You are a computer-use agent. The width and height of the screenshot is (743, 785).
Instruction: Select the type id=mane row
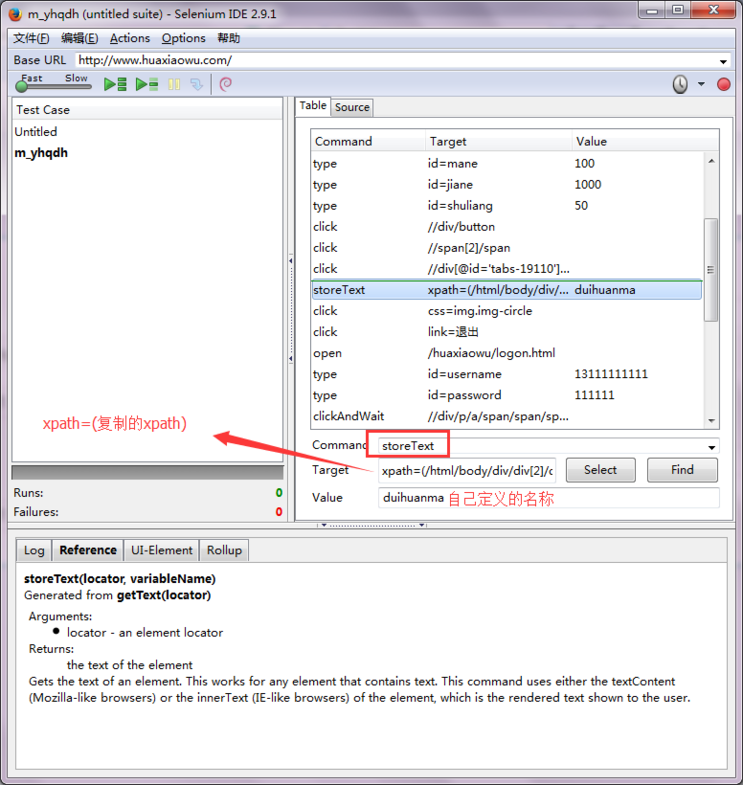click(x=506, y=164)
